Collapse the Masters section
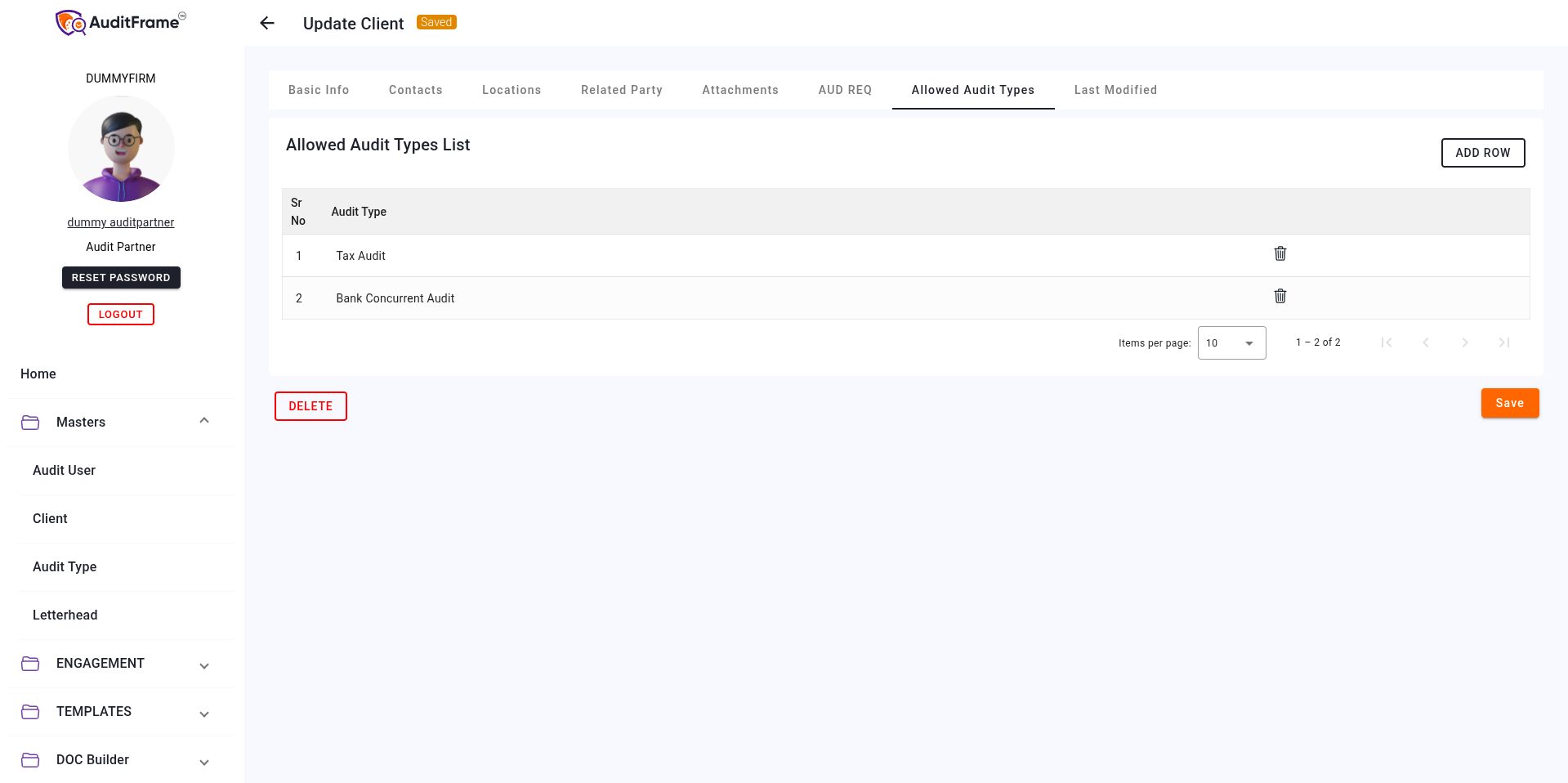This screenshot has width=1568, height=783. 203,420
